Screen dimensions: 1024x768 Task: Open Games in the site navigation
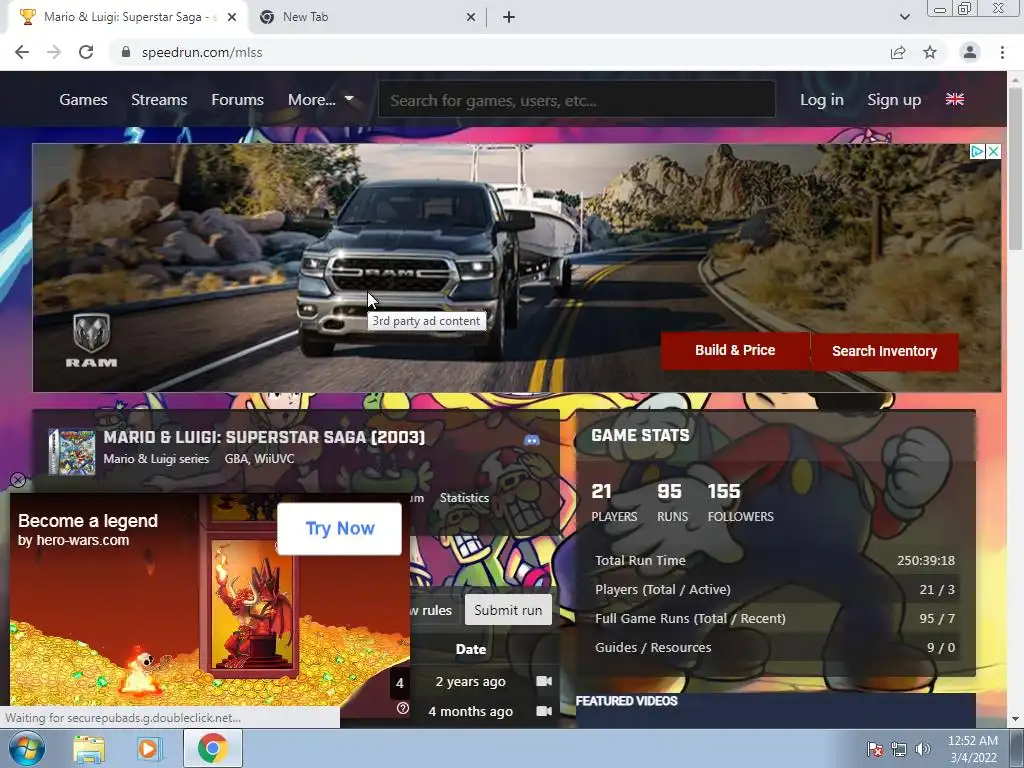[84, 100]
